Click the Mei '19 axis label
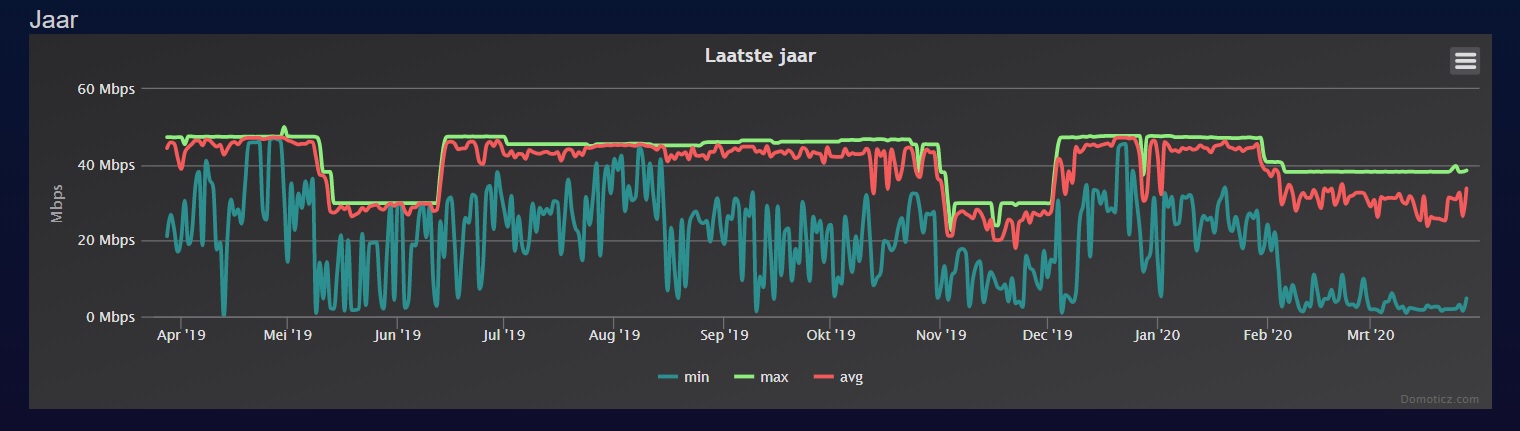 pos(289,335)
